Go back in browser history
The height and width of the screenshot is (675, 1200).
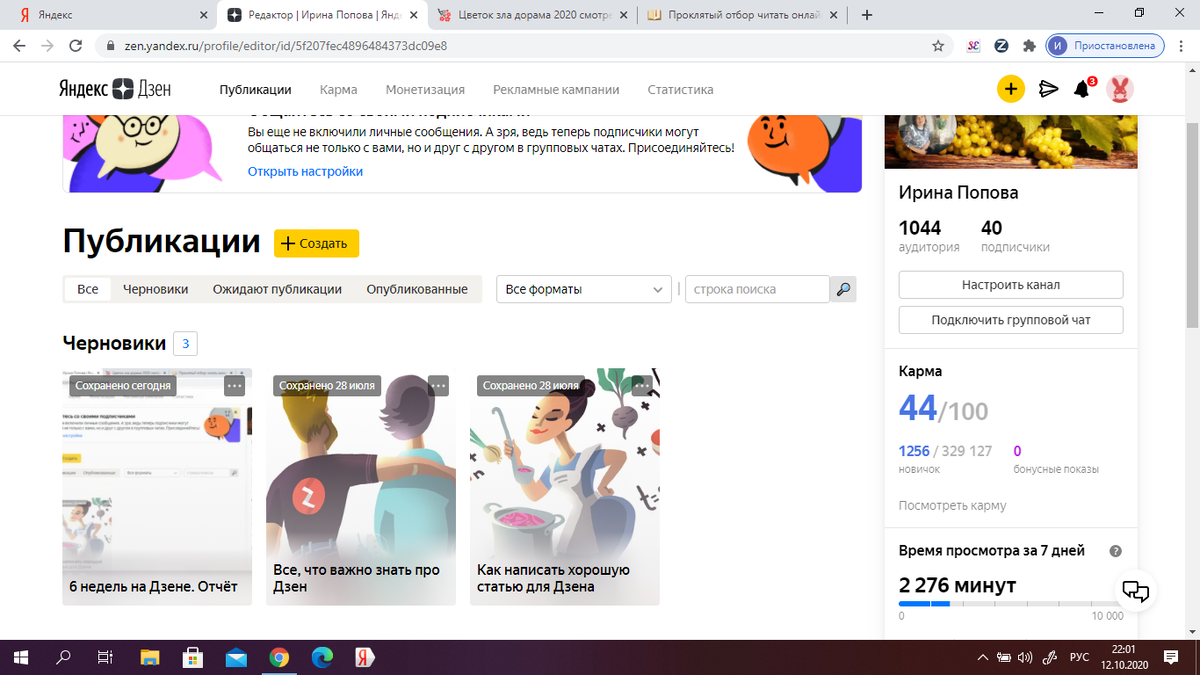(19, 46)
